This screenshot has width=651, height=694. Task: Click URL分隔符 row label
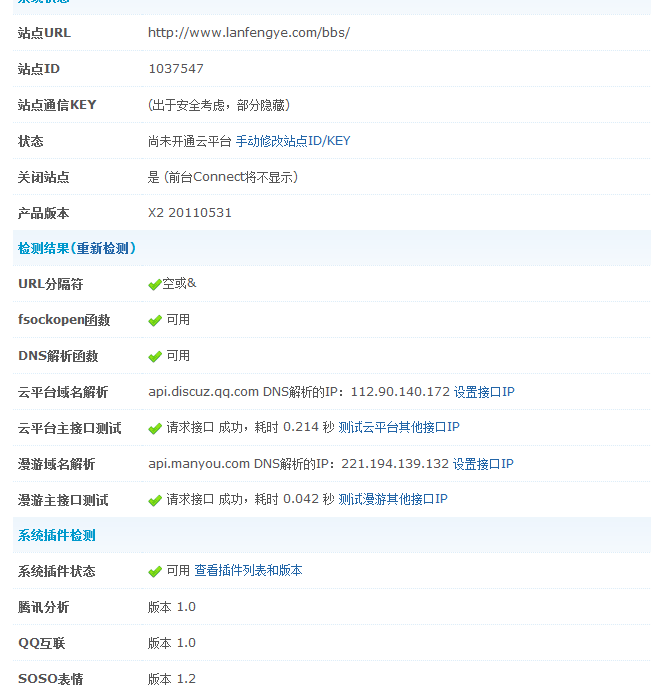50,284
